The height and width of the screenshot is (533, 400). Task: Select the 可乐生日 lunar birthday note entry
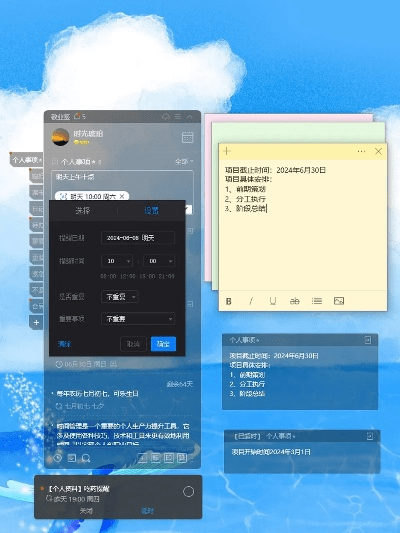point(97,394)
